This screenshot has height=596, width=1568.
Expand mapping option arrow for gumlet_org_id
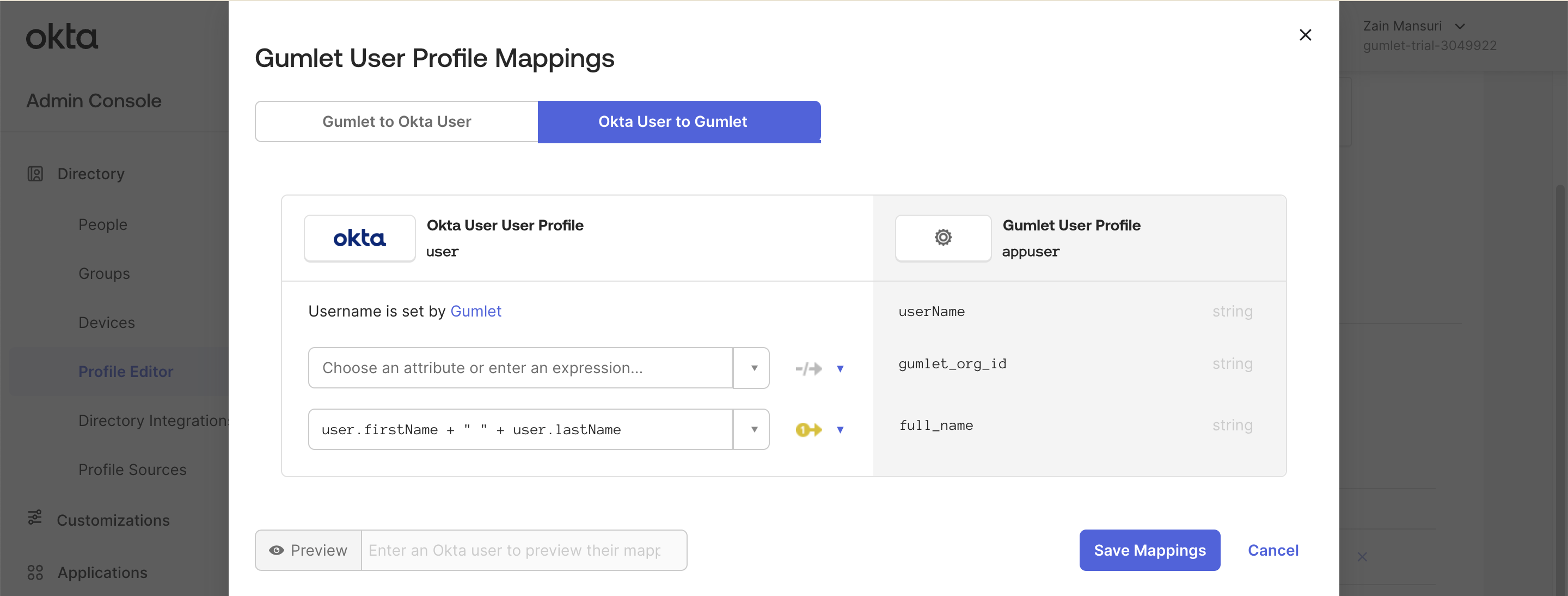pyautogui.click(x=840, y=368)
